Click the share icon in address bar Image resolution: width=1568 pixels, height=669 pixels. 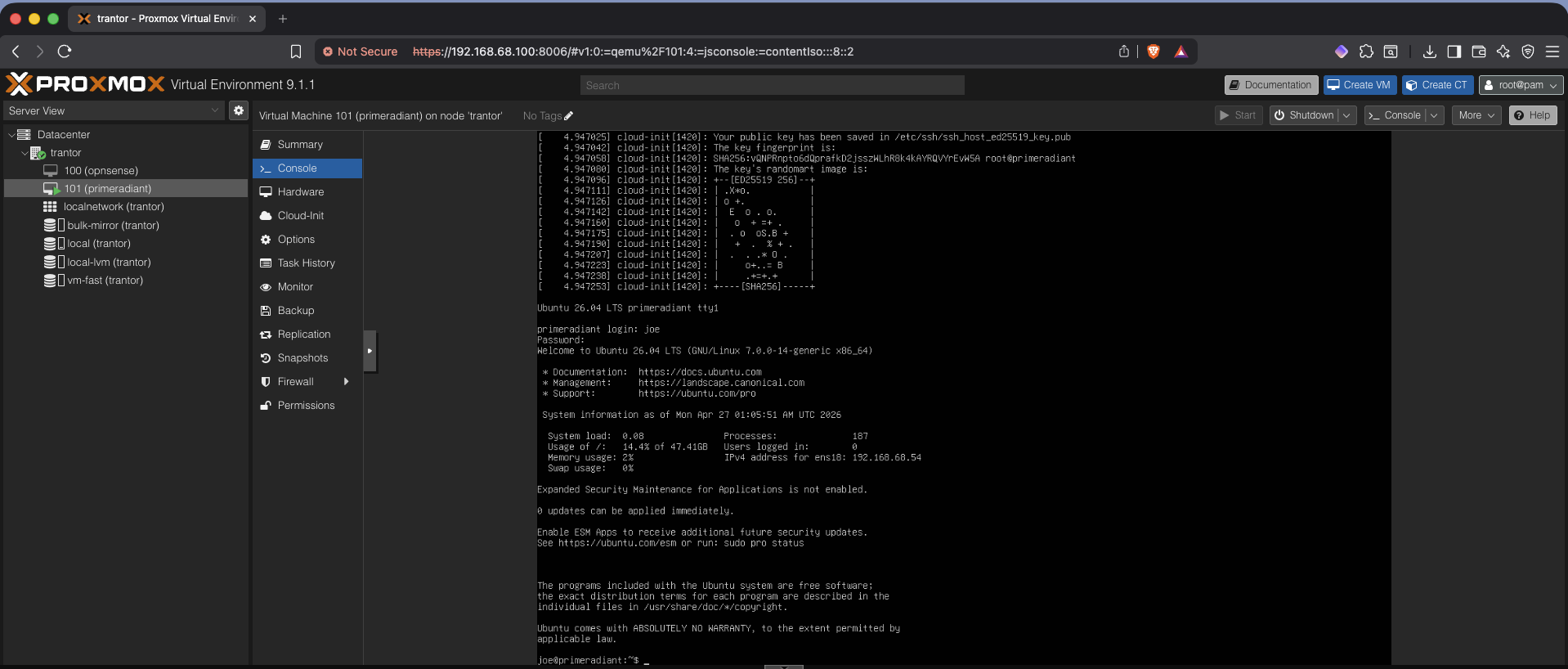(1124, 52)
